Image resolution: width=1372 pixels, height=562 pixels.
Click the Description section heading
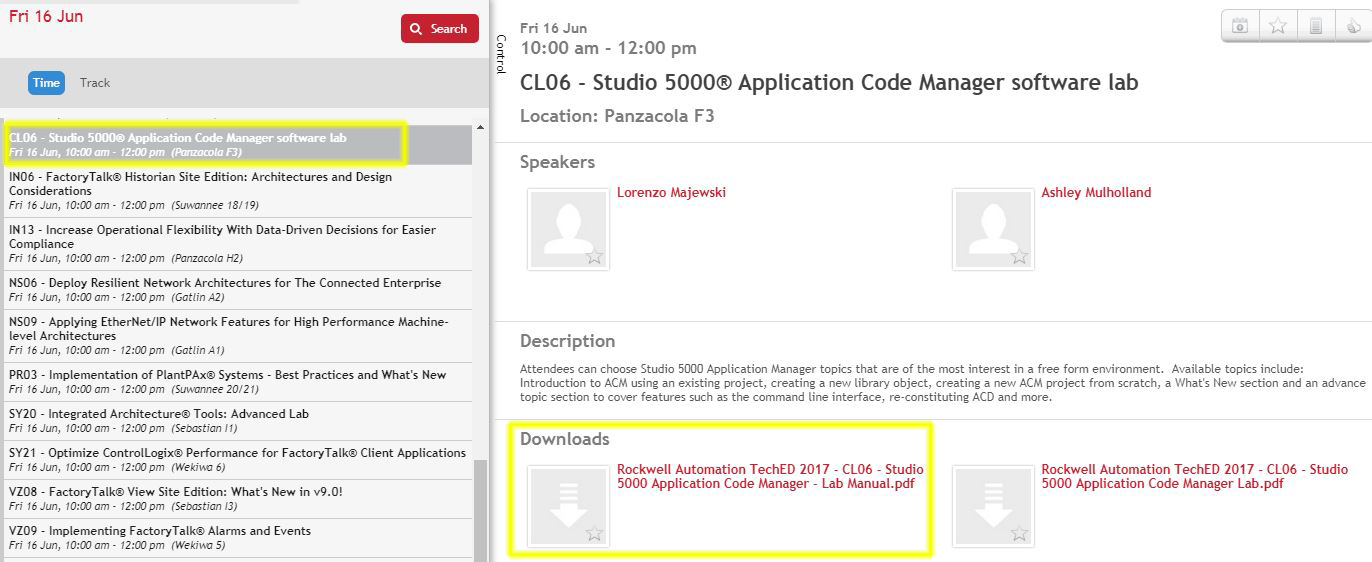tap(567, 341)
